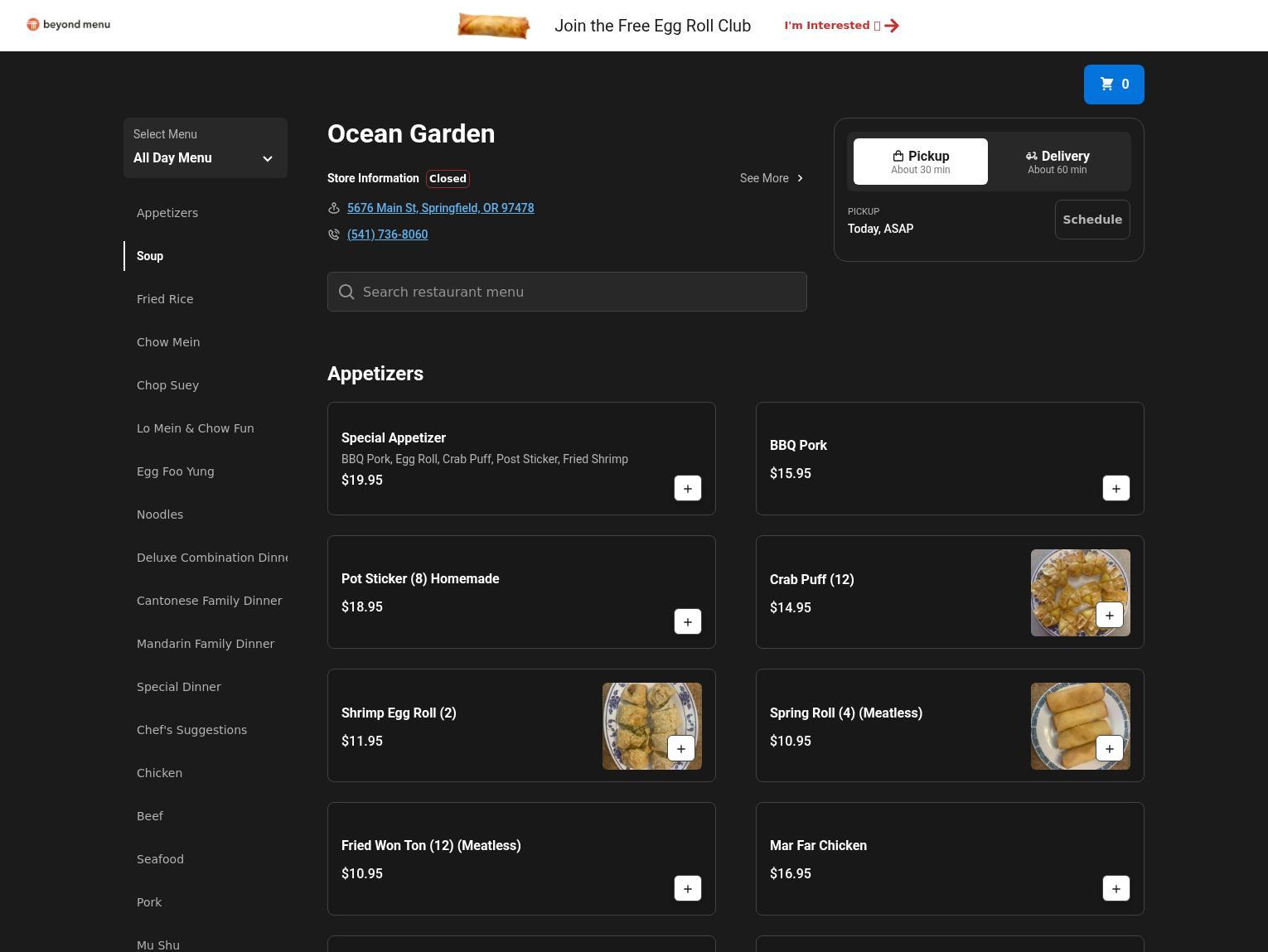Open the Schedule pickup time picker

coord(1091,220)
